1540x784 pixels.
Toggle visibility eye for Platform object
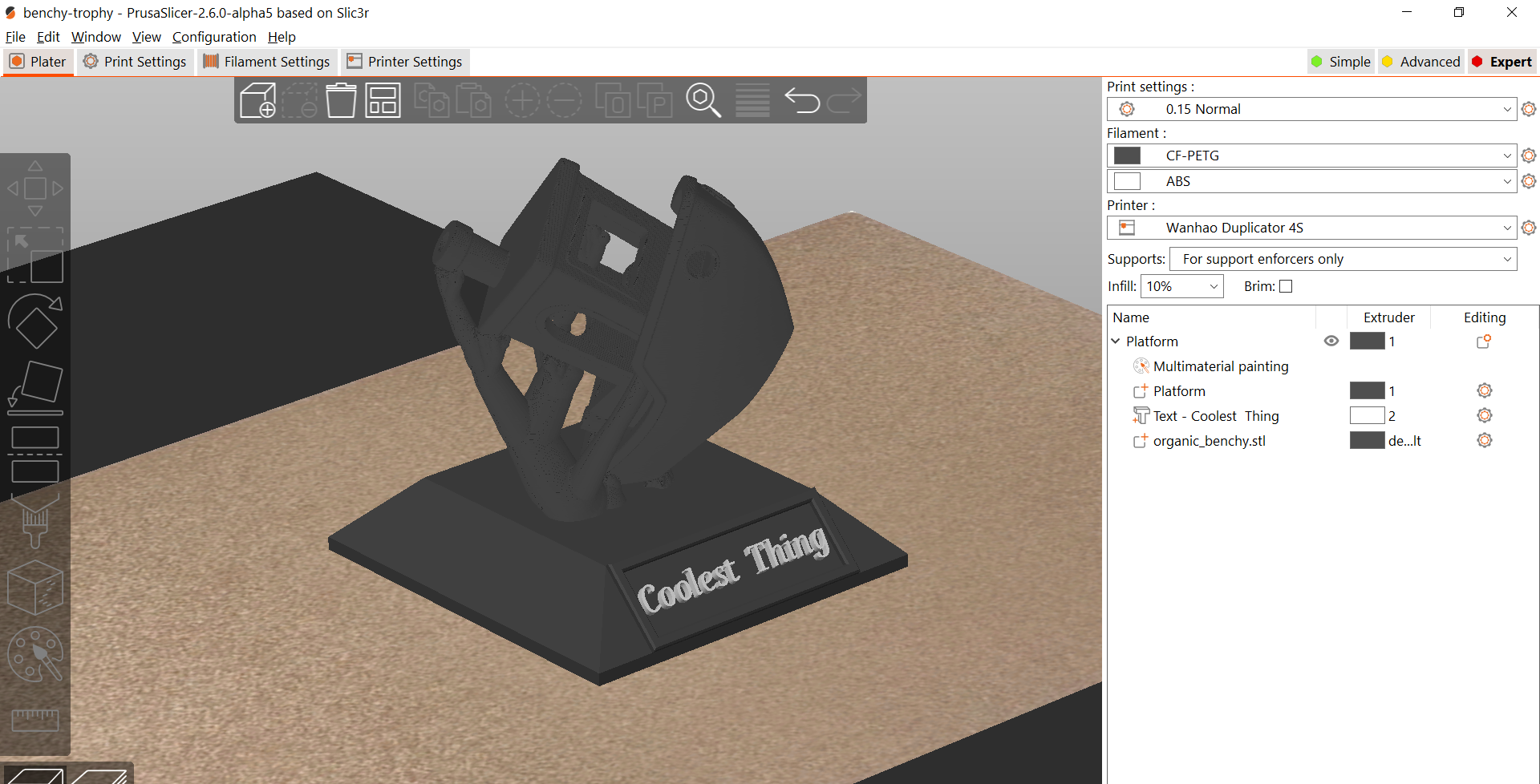1331,341
